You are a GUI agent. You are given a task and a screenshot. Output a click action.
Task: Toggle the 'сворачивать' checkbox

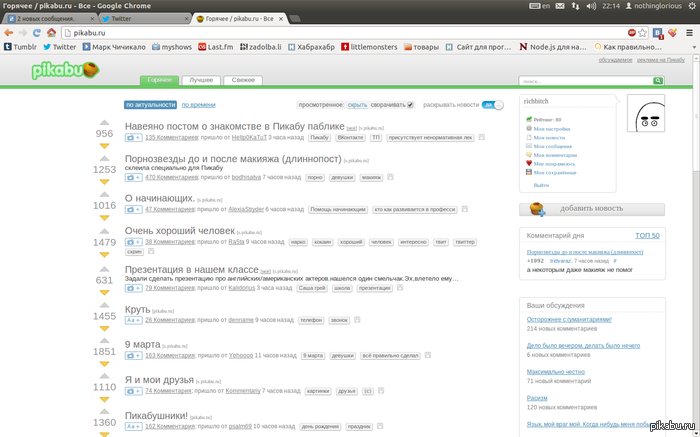click(x=409, y=104)
